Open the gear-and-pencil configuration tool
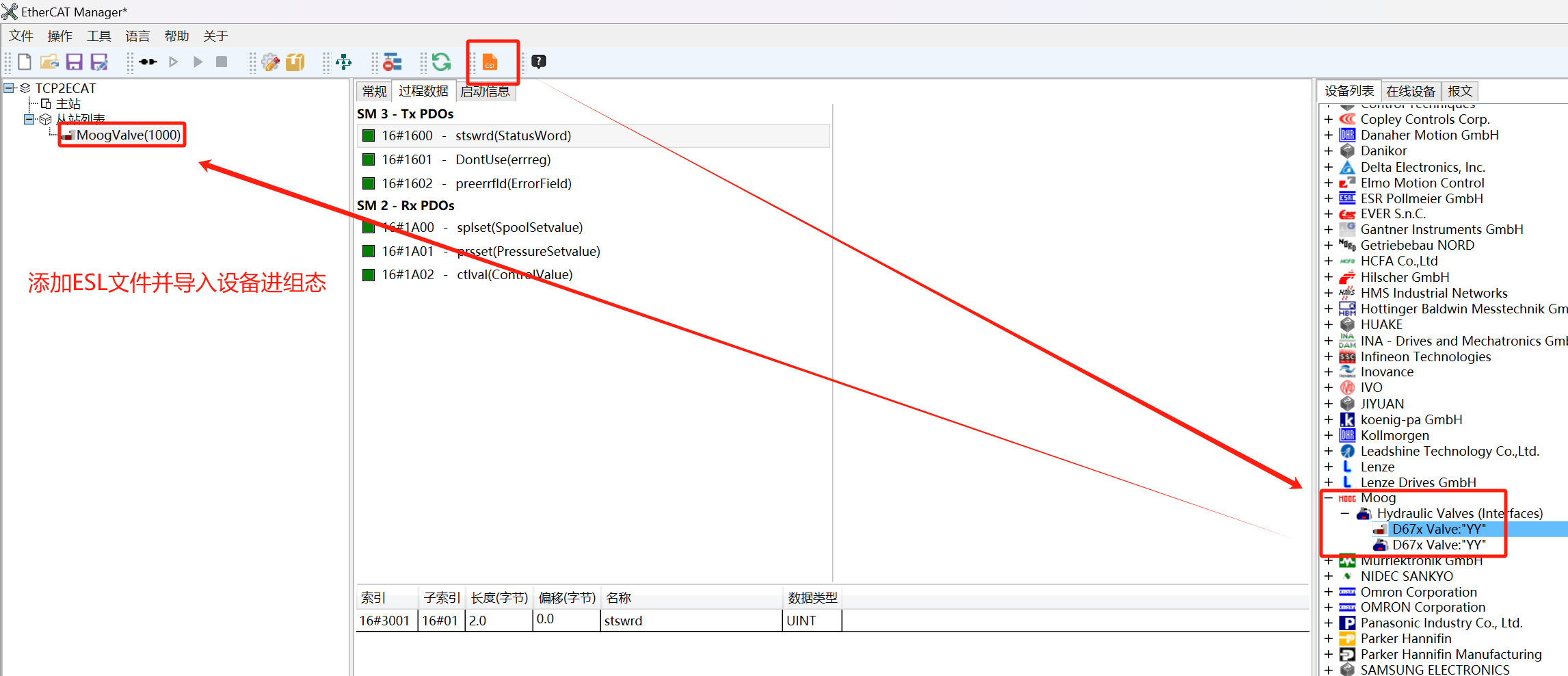1568x676 pixels. 271,62
